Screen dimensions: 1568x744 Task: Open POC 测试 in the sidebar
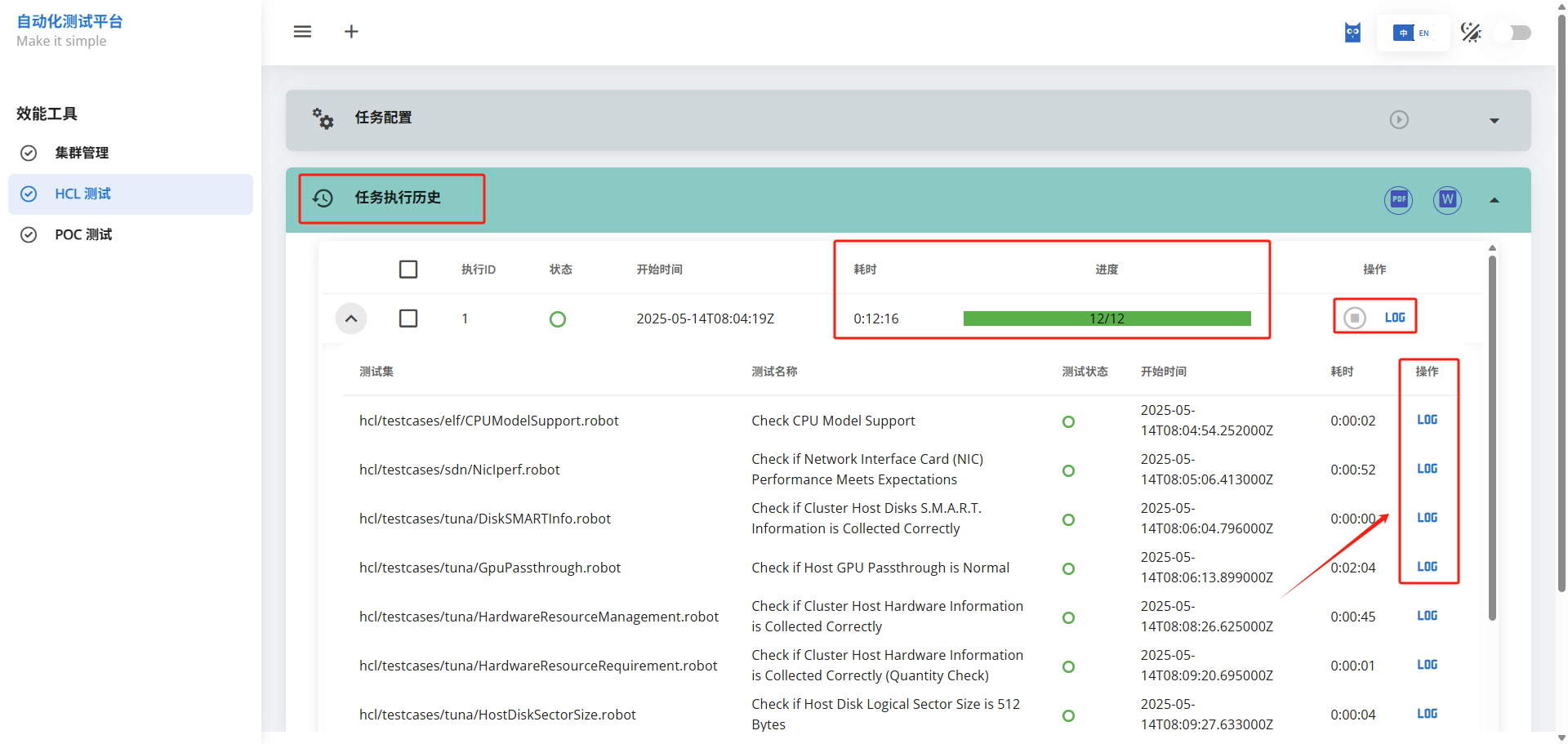(x=83, y=234)
